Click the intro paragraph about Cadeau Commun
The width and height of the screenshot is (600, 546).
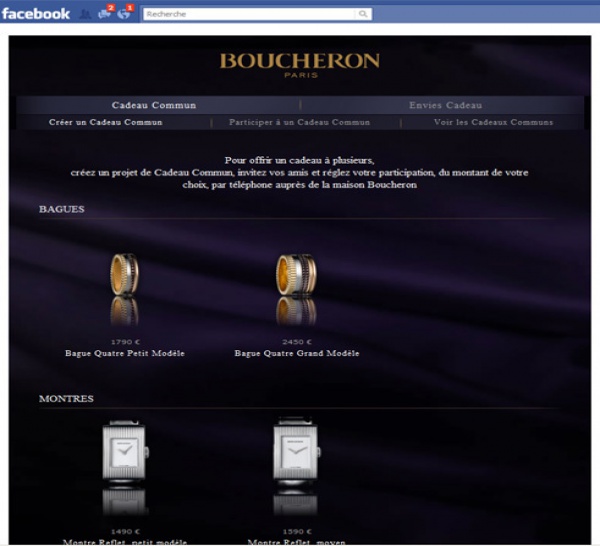pyautogui.click(x=299, y=173)
